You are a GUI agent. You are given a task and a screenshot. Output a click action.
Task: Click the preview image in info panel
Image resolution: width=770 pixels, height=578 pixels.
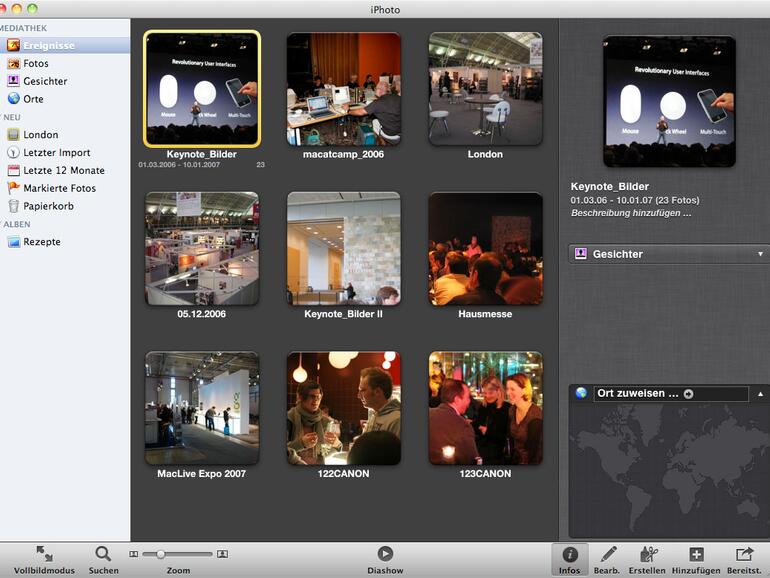(669, 101)
